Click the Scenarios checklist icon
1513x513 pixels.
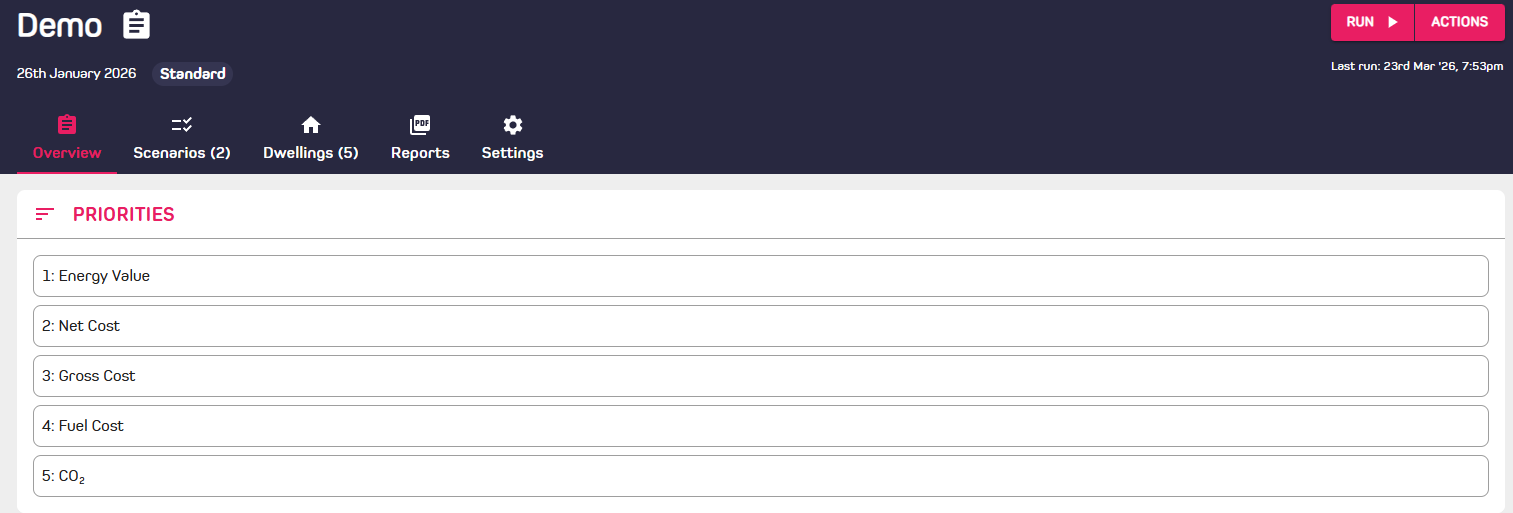tap(182, 125)
